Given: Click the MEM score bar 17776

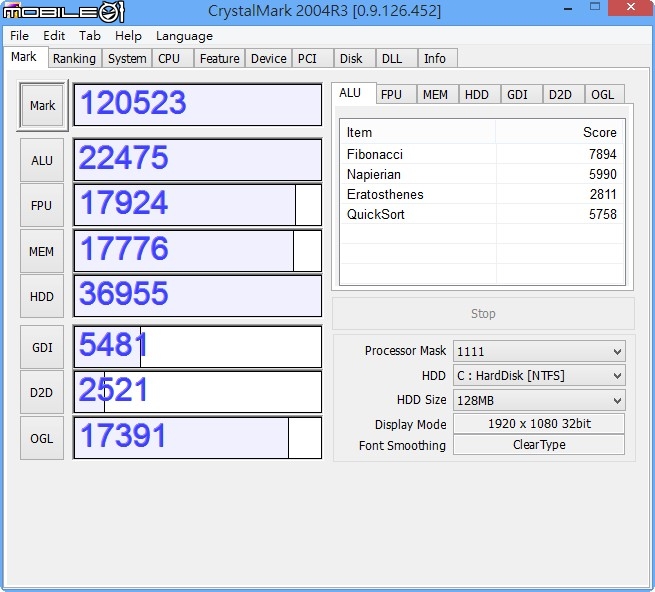Looking at the screenshot, I should coord(198,251).
